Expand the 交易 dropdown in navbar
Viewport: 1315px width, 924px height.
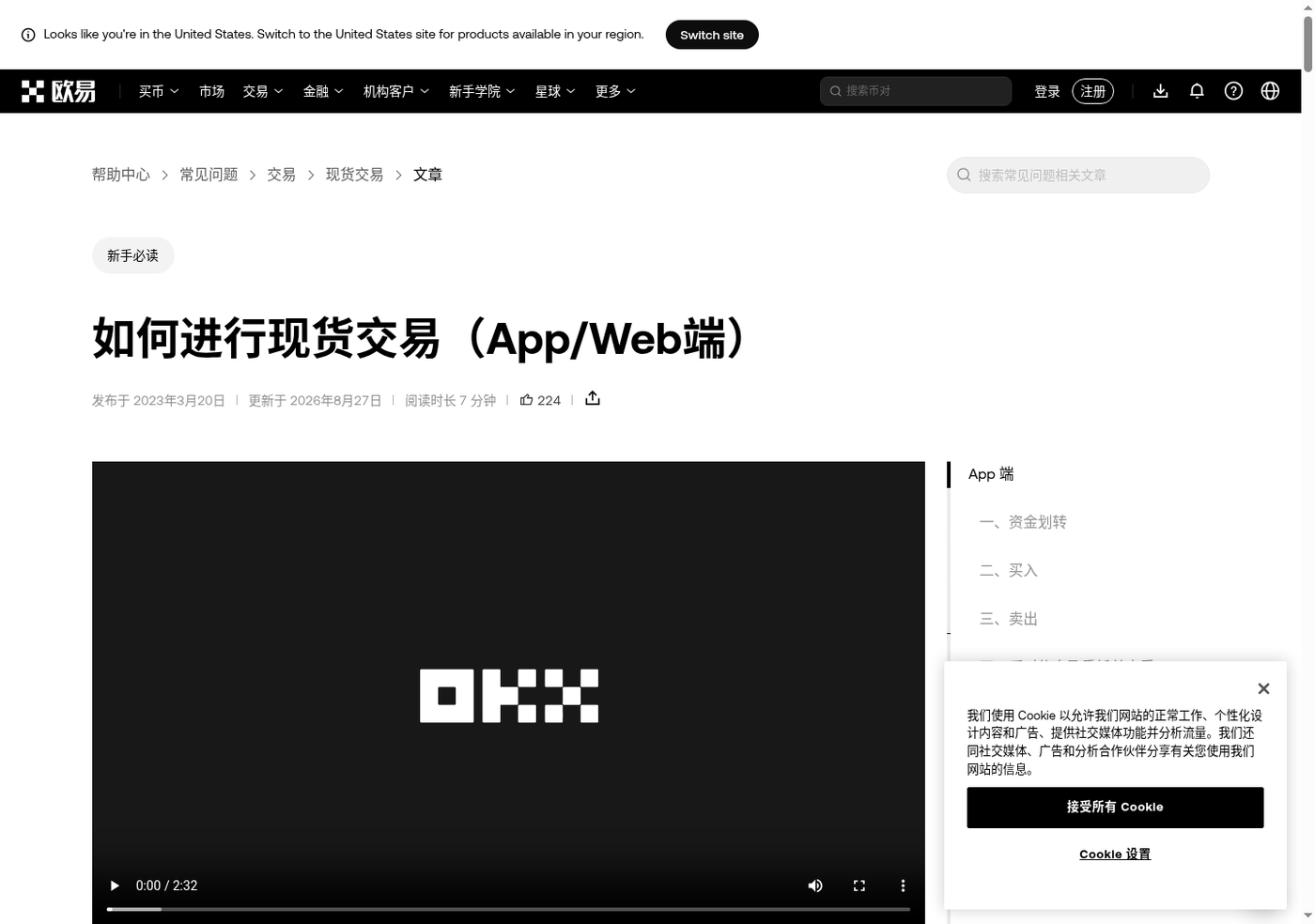click(x=263, y=91)
